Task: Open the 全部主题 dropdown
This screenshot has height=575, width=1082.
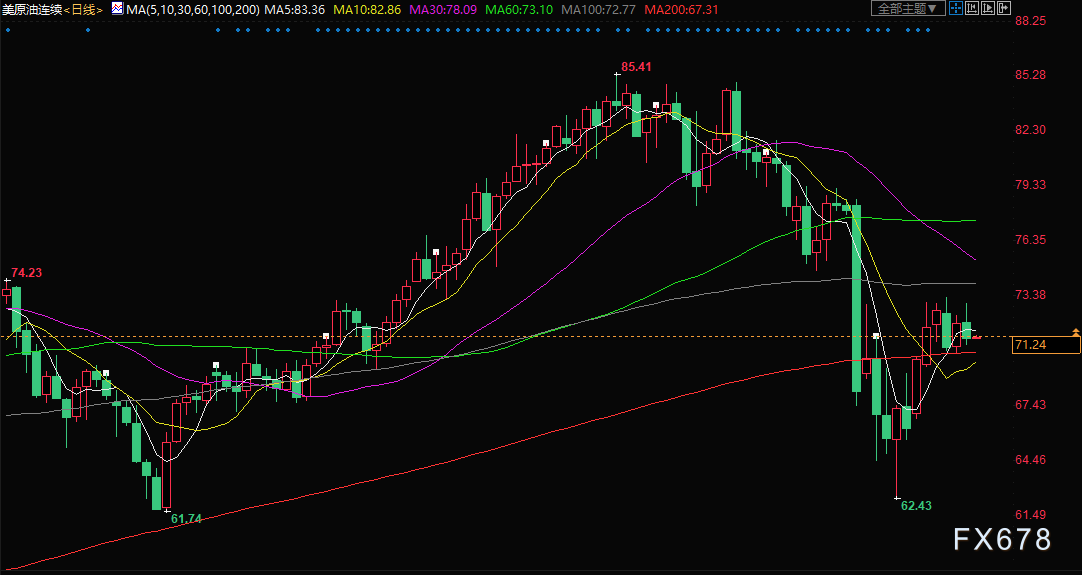Action: point(908,9)
